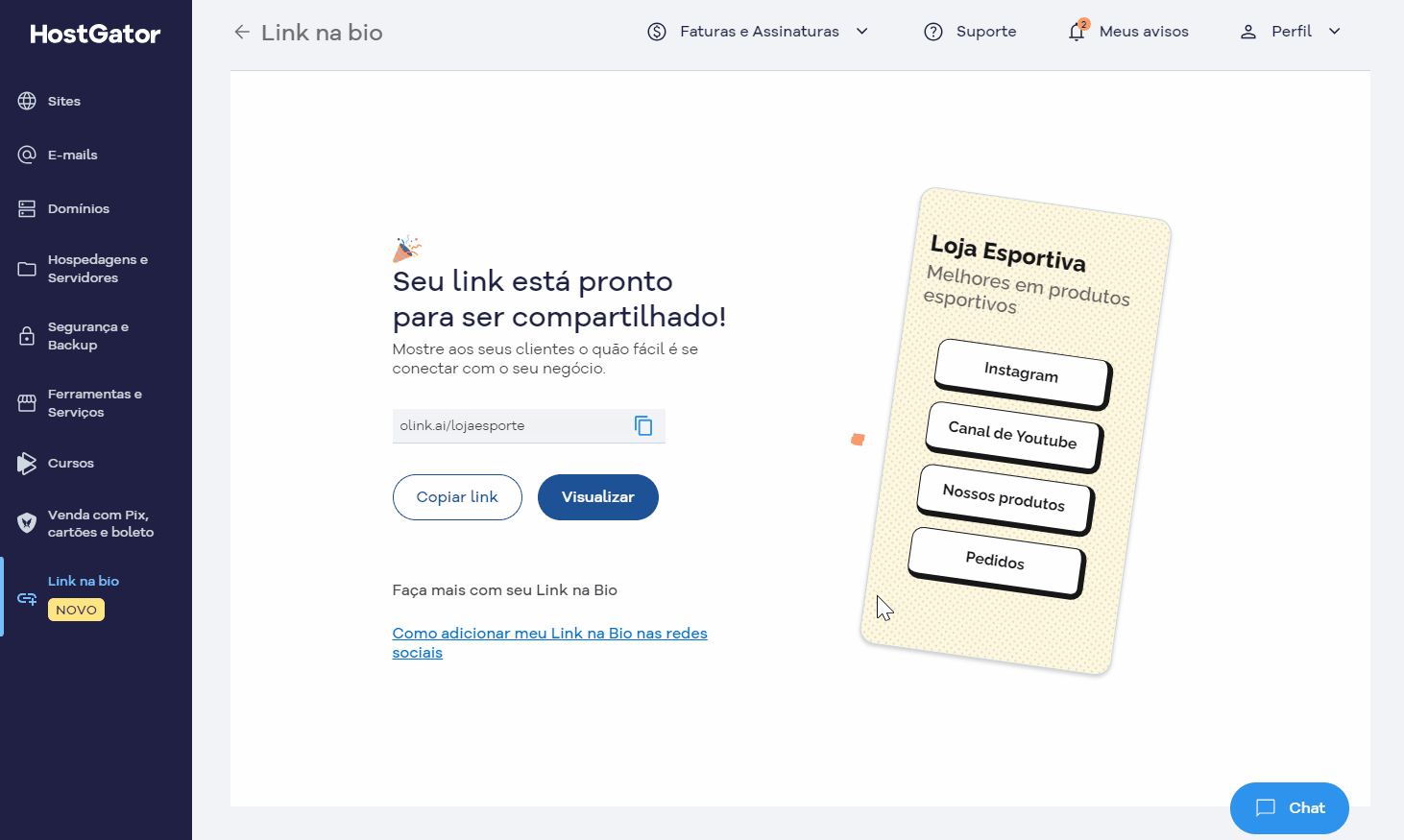The image size is (1404, 840).
Task: Click the dollar icon for Faturas e Assinaturas
Action: point(657,32)
